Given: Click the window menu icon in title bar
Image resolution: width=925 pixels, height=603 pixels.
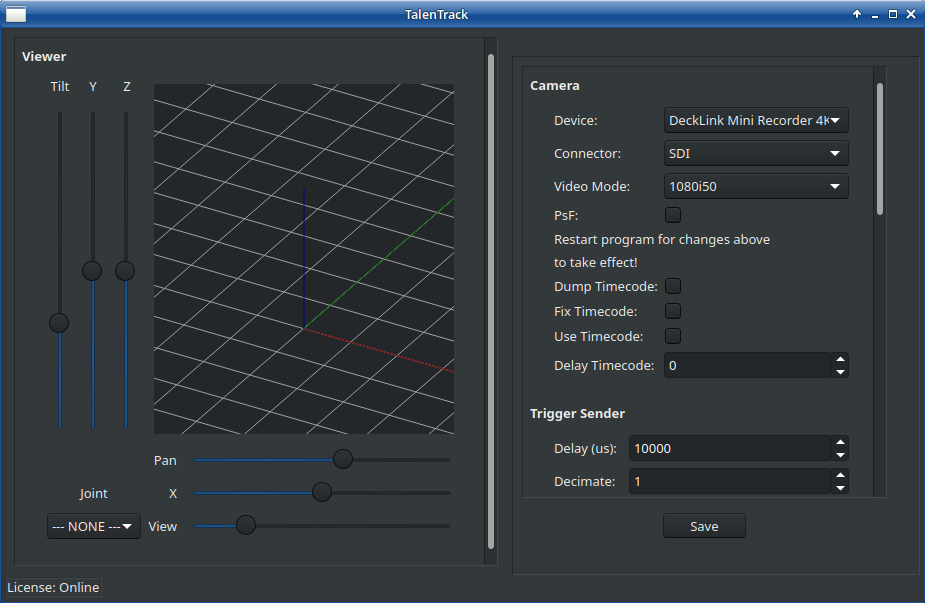Looking at the screenshot, I should pos(16,14).
